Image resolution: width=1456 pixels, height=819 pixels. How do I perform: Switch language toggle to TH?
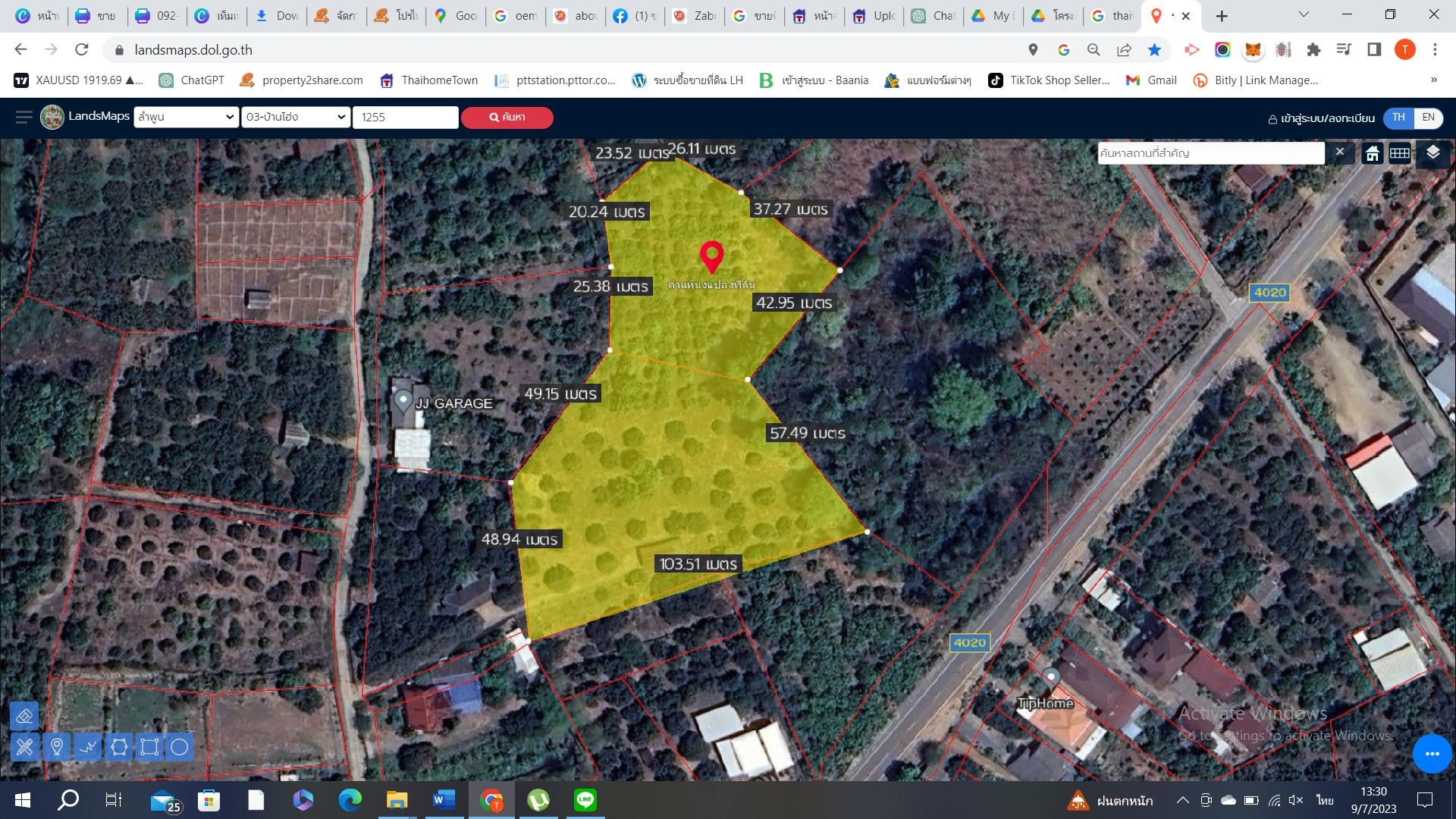[x=1398, y=118]
